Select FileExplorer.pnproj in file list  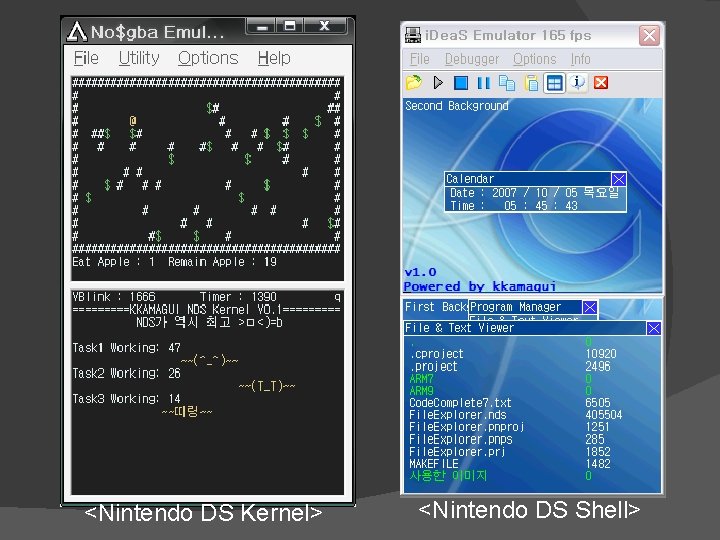tap(467, 427)
